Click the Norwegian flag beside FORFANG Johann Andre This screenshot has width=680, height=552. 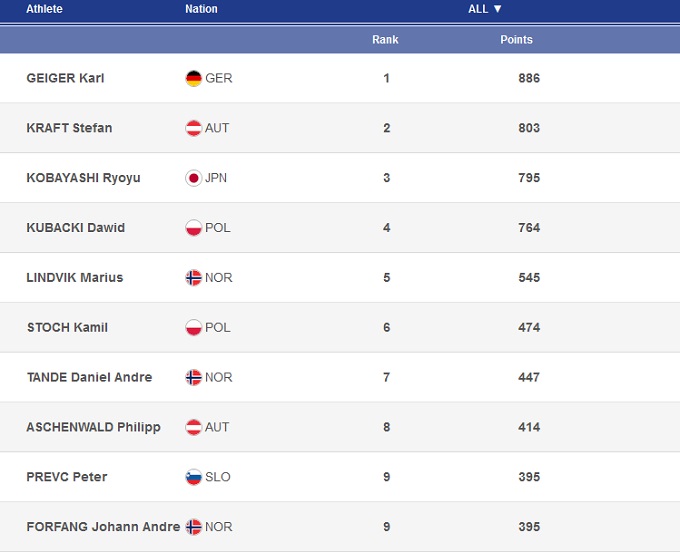click(x=194, y=527)
